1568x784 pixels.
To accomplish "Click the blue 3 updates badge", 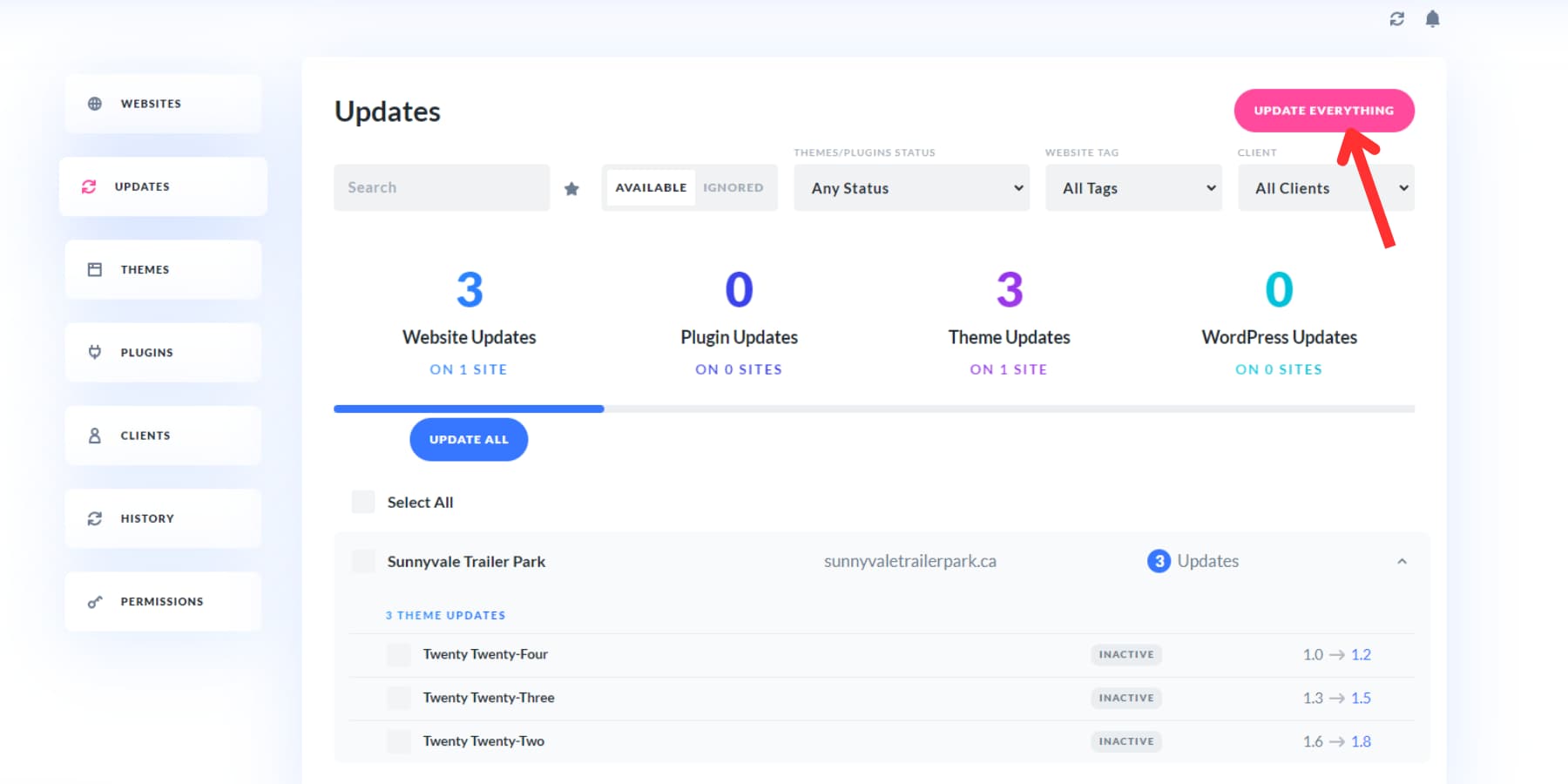I will tap(1159, 561).
